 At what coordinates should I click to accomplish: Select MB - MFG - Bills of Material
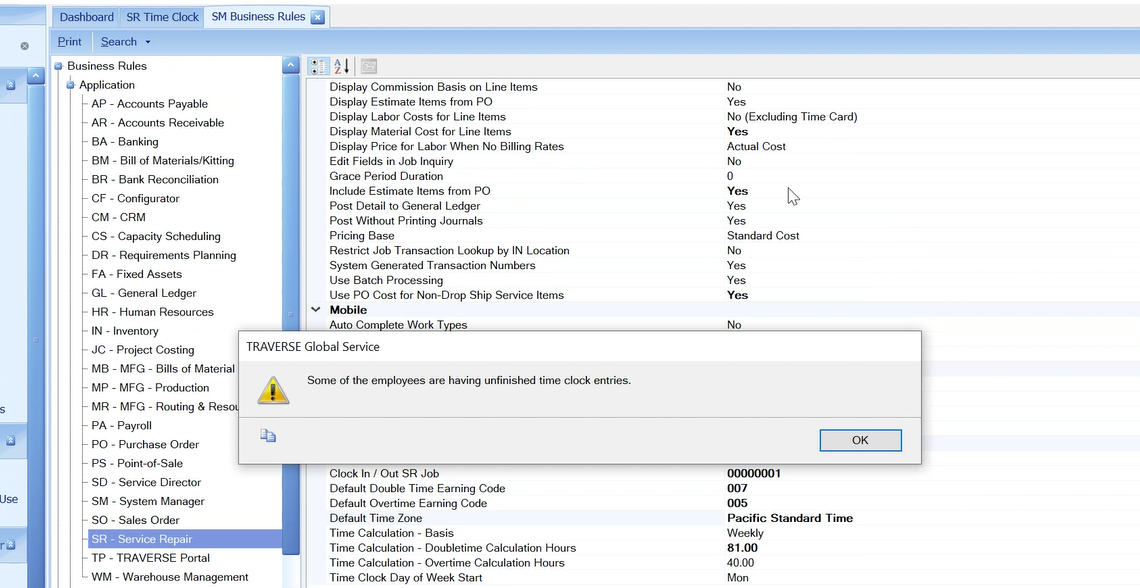pyautogui.click(x=163, y=368)
